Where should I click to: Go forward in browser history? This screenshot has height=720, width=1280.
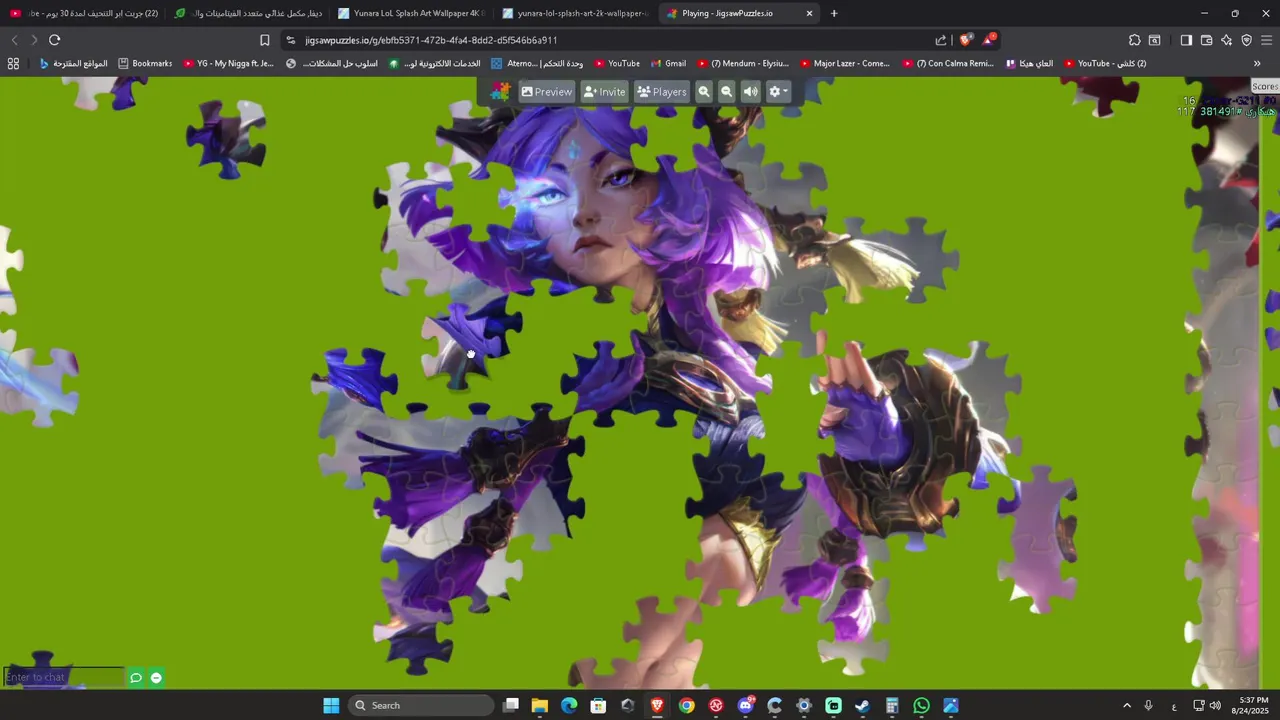(33, 40)
